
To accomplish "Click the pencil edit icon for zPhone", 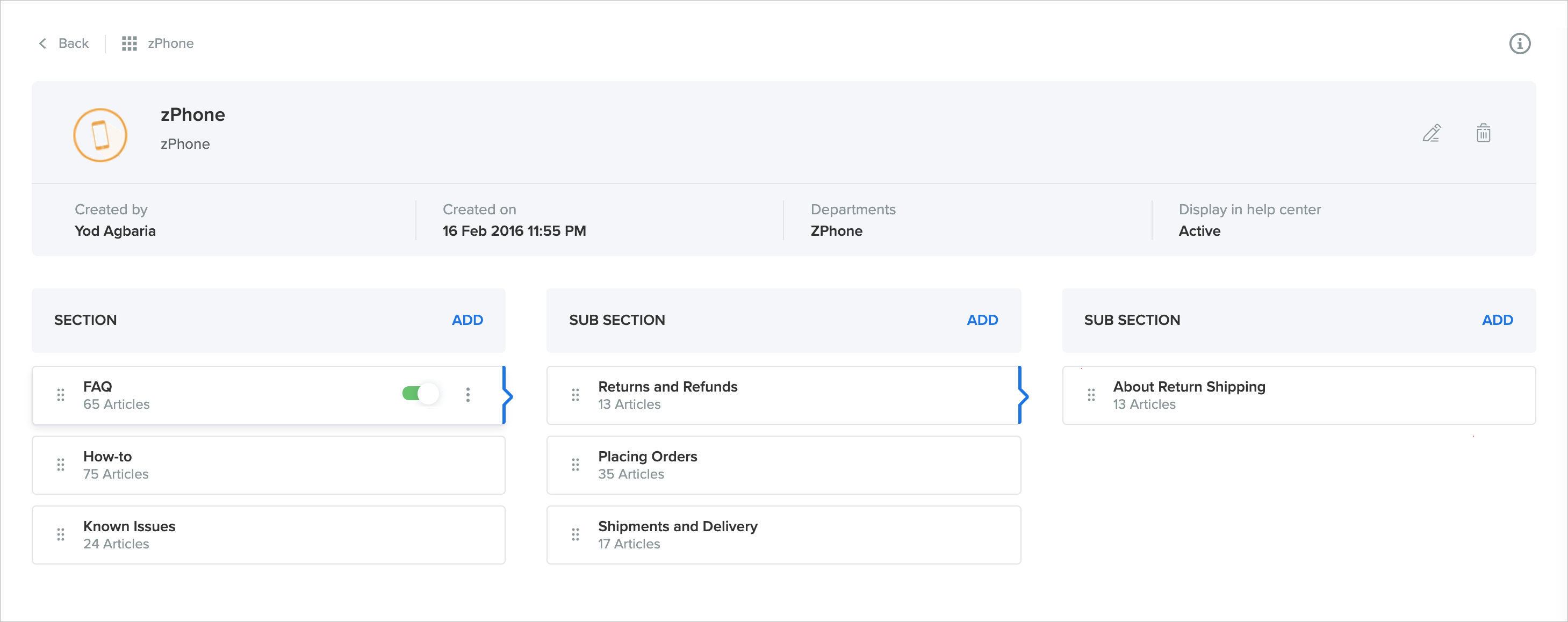I will tap(1431, 133).
